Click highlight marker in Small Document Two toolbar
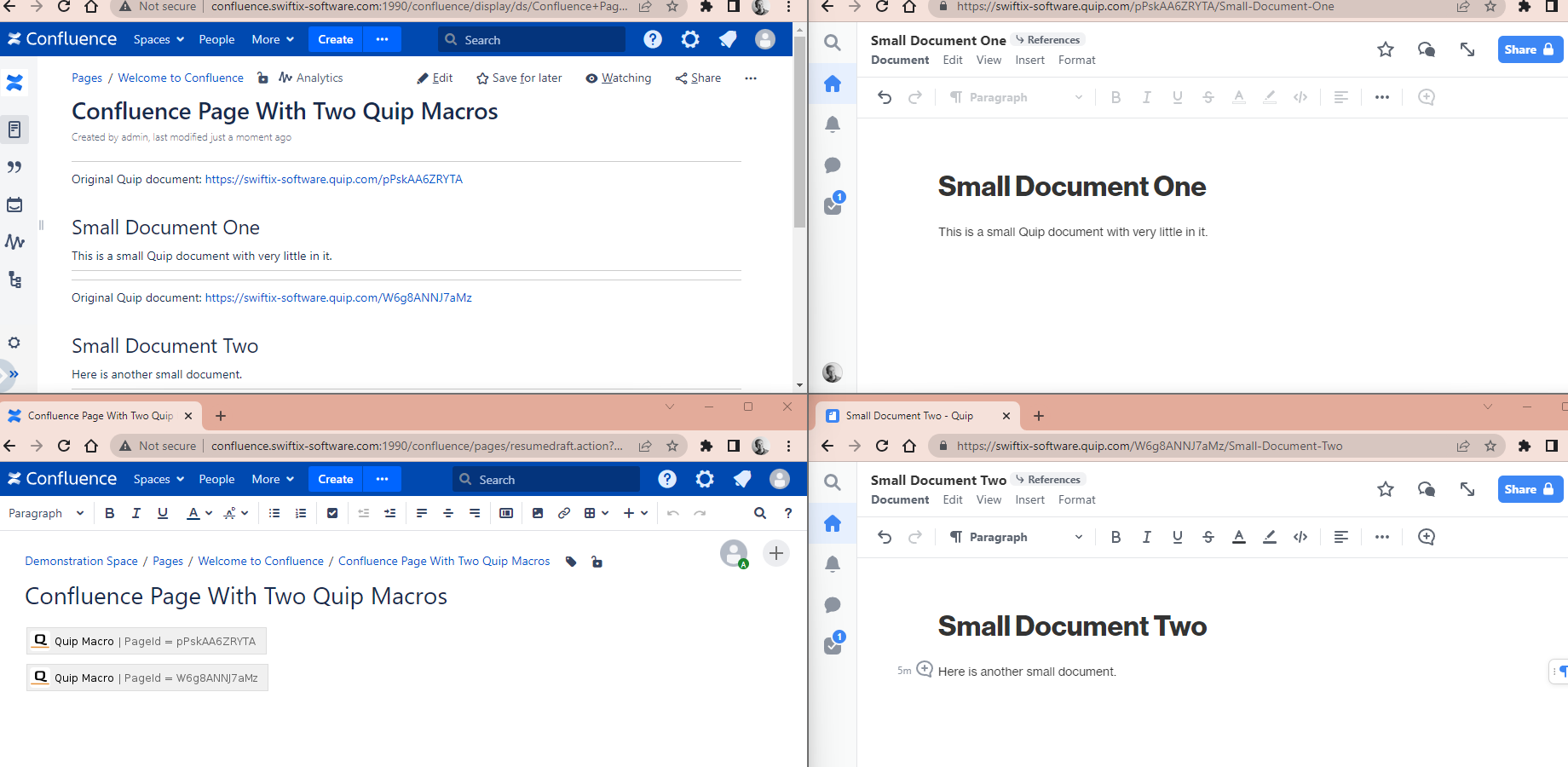This screenshot has height=767, width=1568. click(x=1270, y=537)
